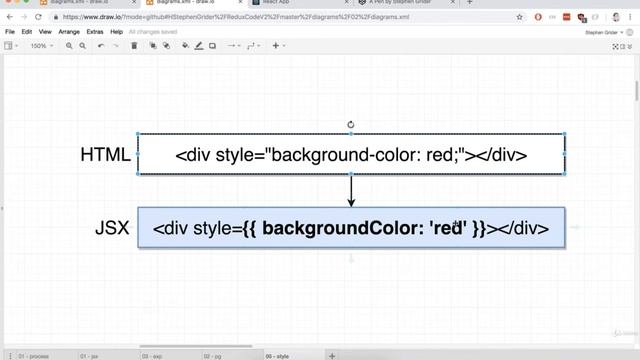Viewport: 640px width, 360px height.
Task: Open the File menu
Action: (10, 31)
